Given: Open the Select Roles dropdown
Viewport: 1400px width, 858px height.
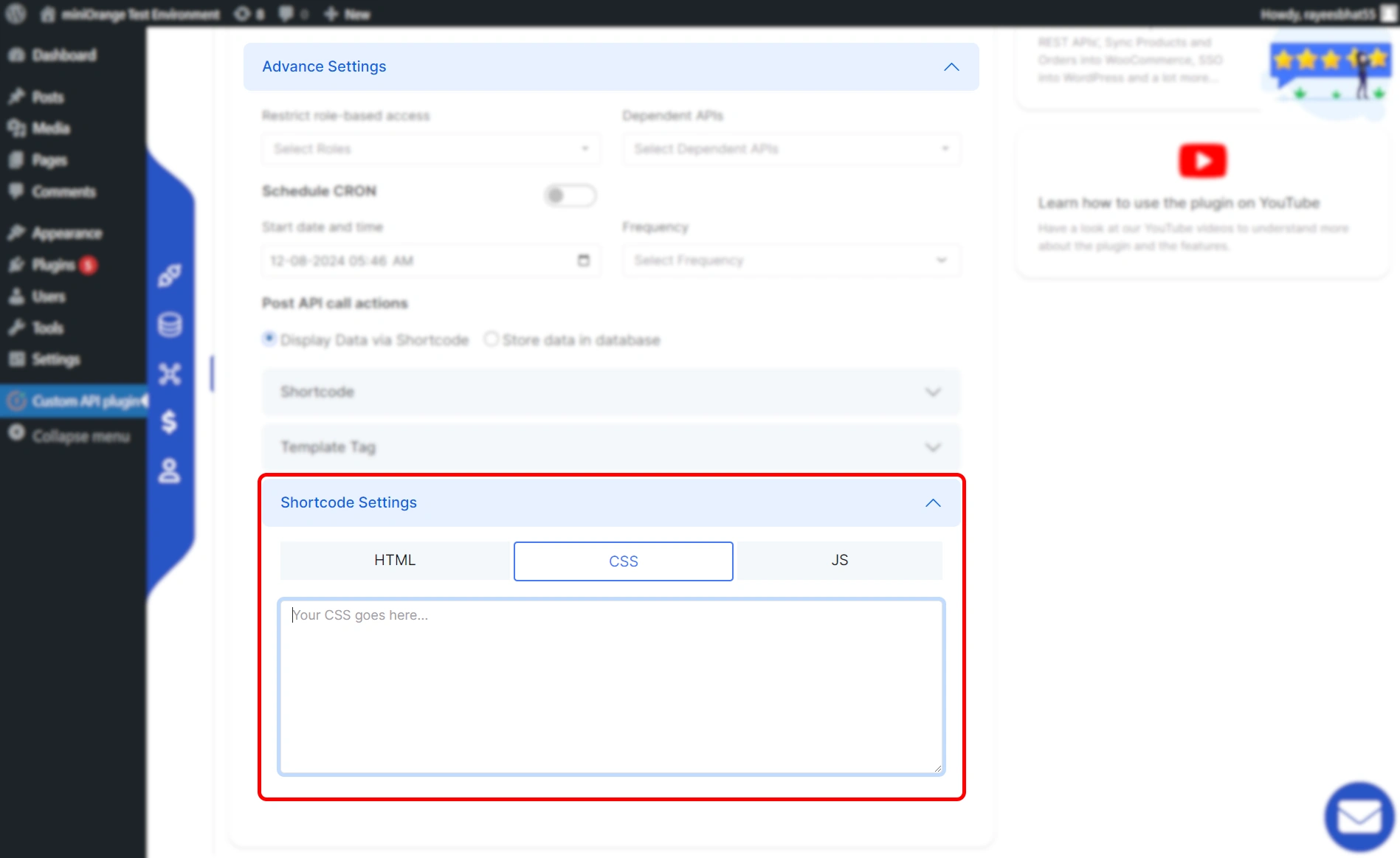Looking at the screenshot, I should click(x=431, y=149).
